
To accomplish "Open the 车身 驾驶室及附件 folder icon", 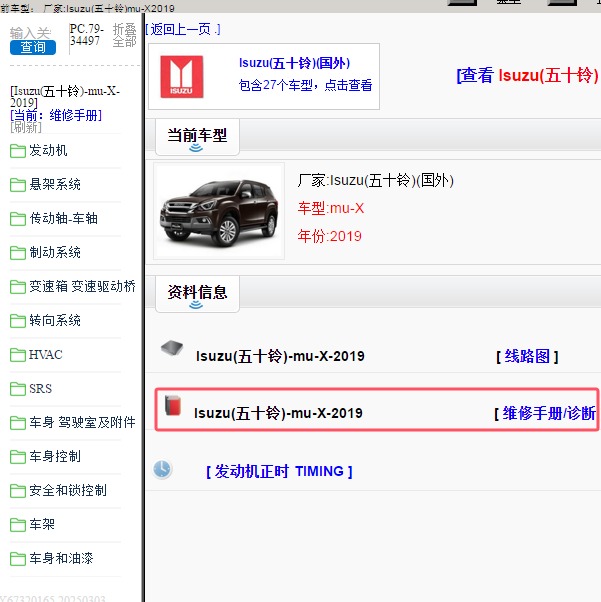I will 18,423.
